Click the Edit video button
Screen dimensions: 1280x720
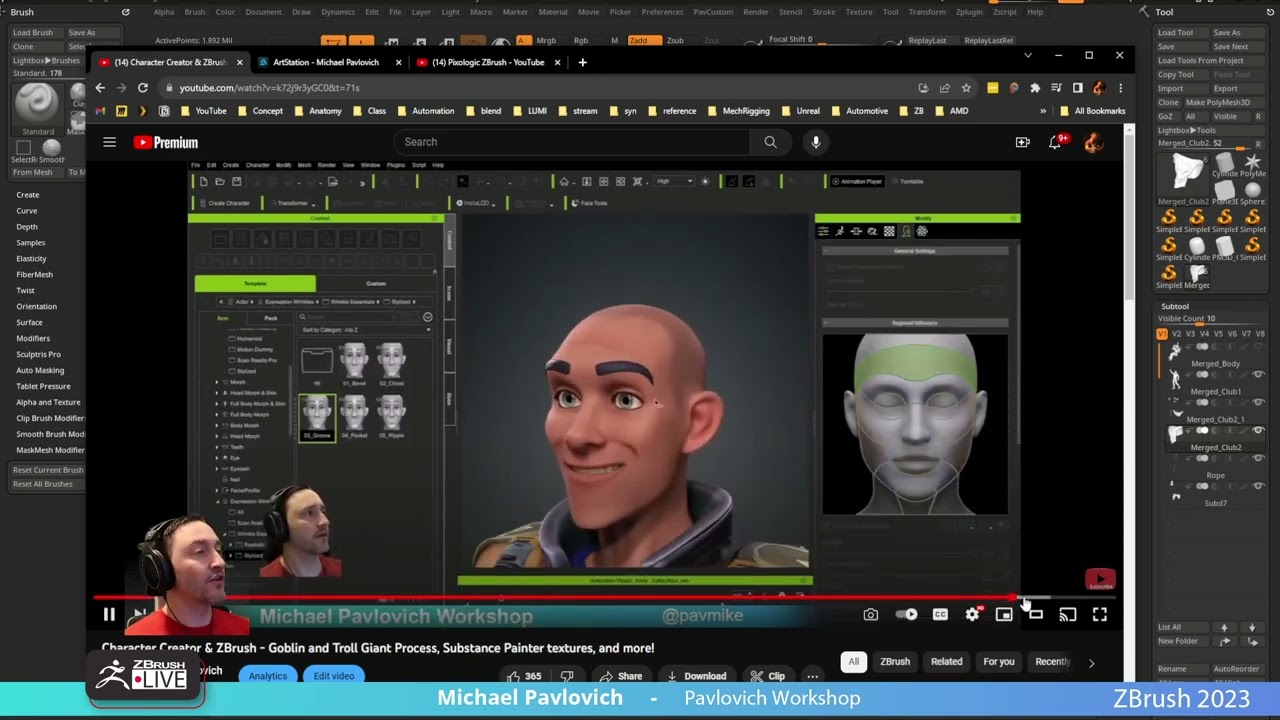334,676
